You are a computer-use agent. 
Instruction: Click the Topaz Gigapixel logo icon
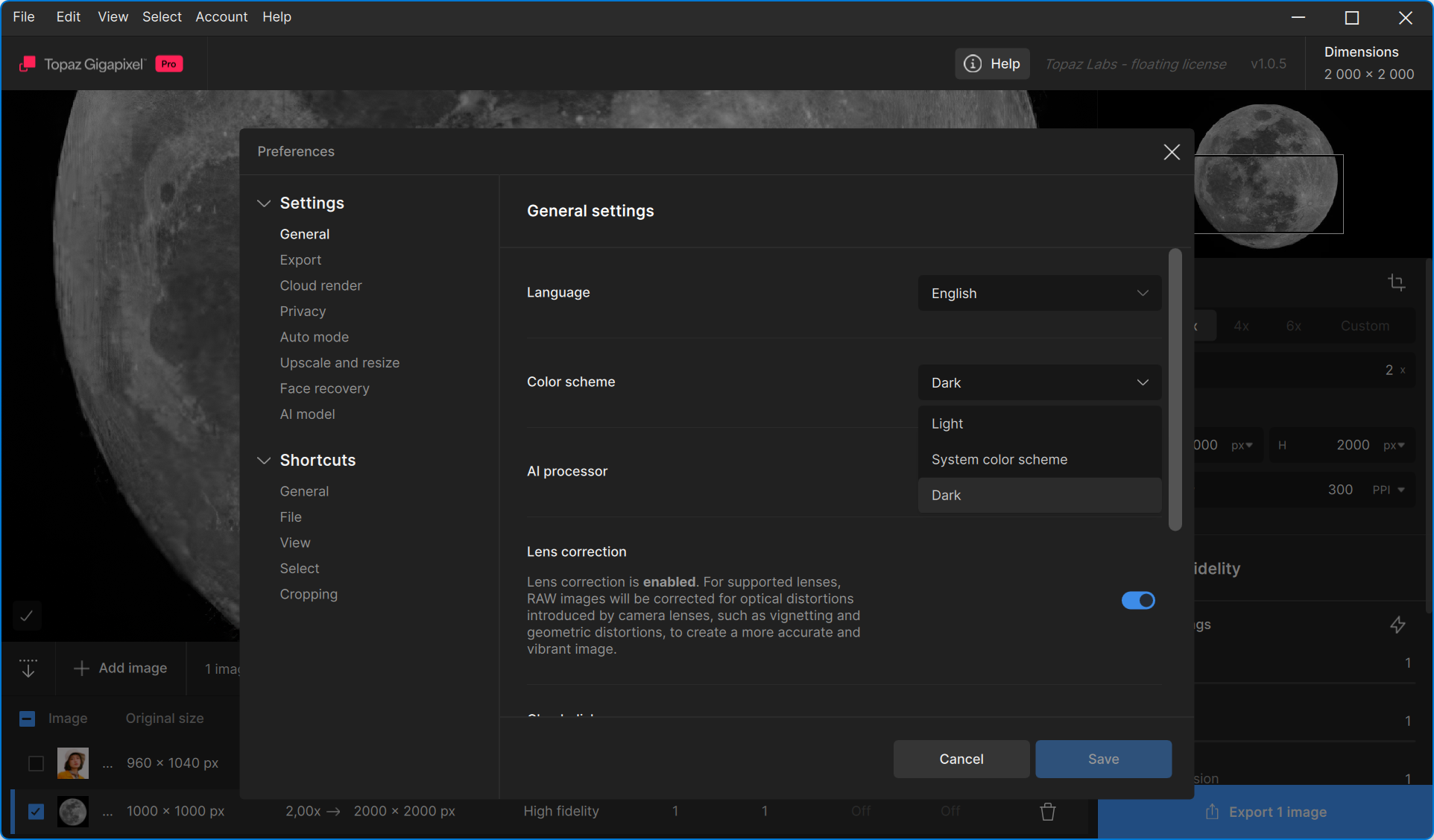[x=28, y=64]
